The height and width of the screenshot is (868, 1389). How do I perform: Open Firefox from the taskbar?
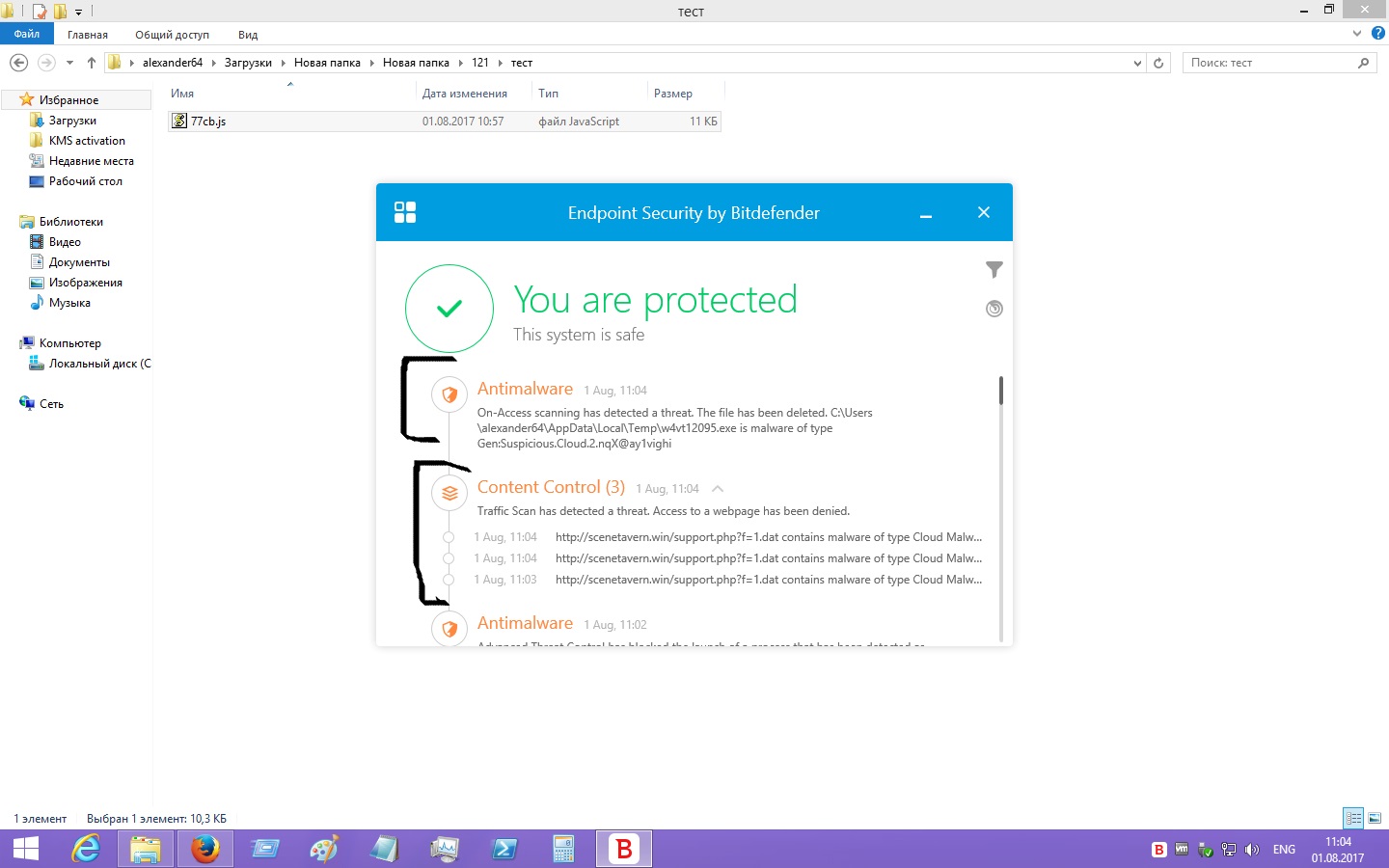pyautogui.click(x=204, y=850)
